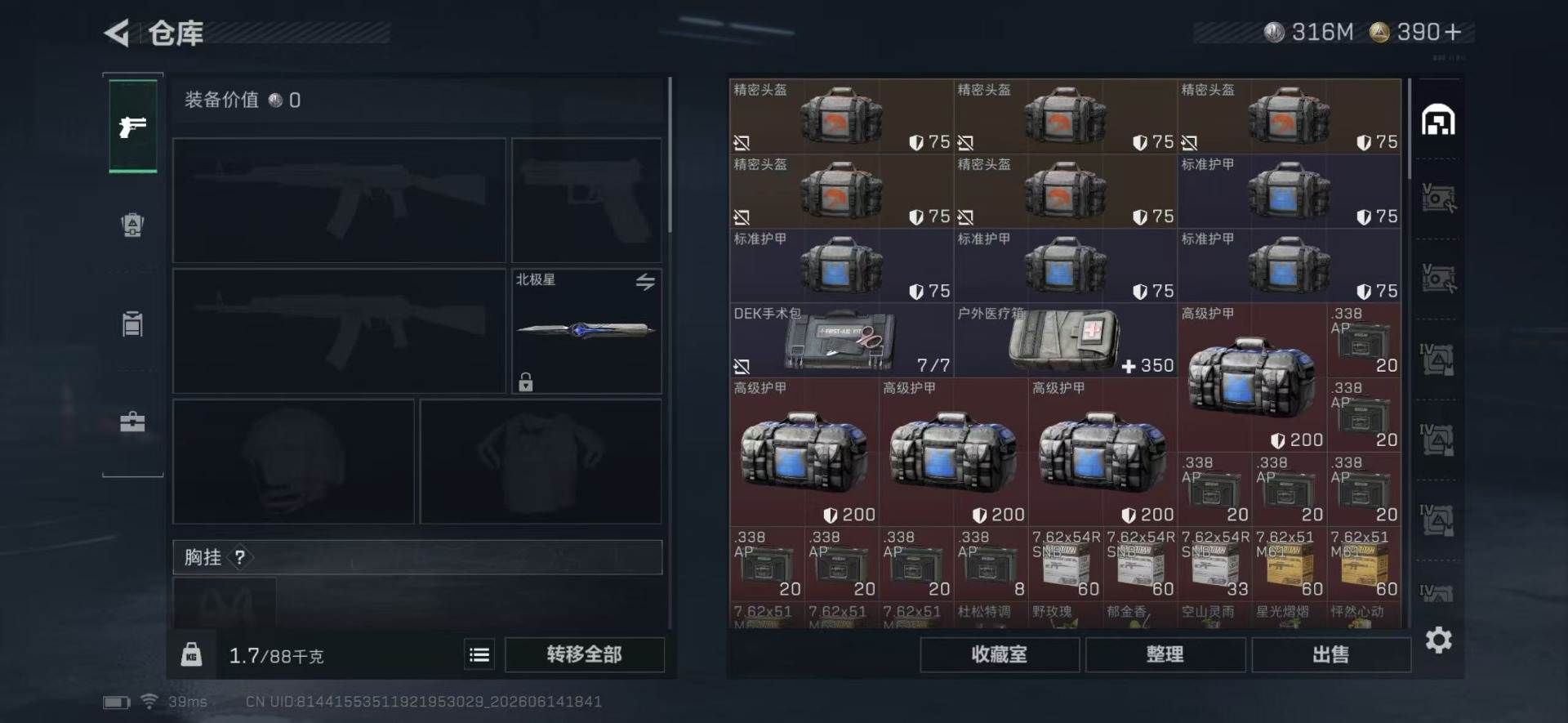
Task: Select the 北极星 melee knife slot
Action: tap(586, 331)
